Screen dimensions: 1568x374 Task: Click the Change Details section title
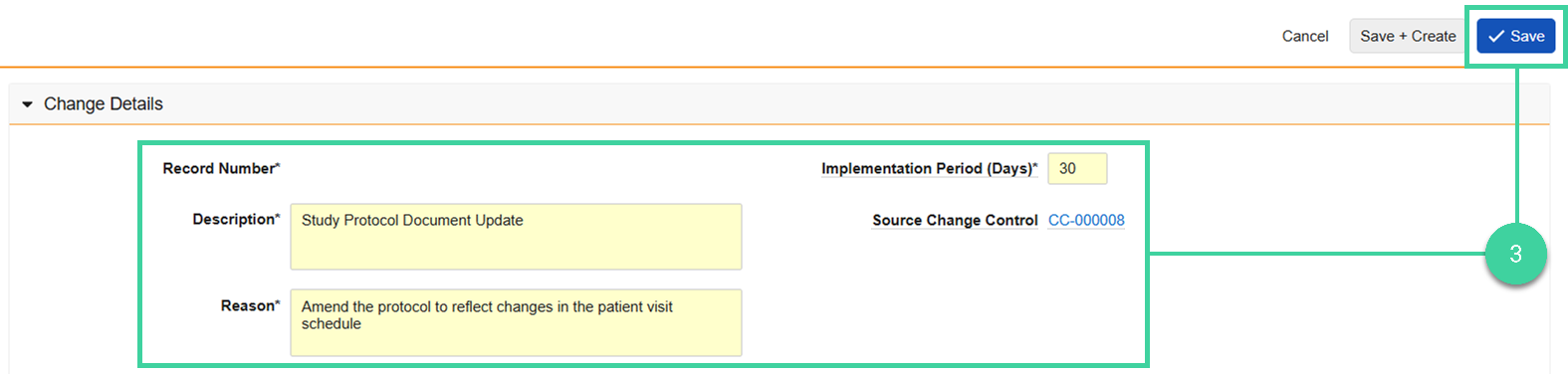click(x=104, y=104)
